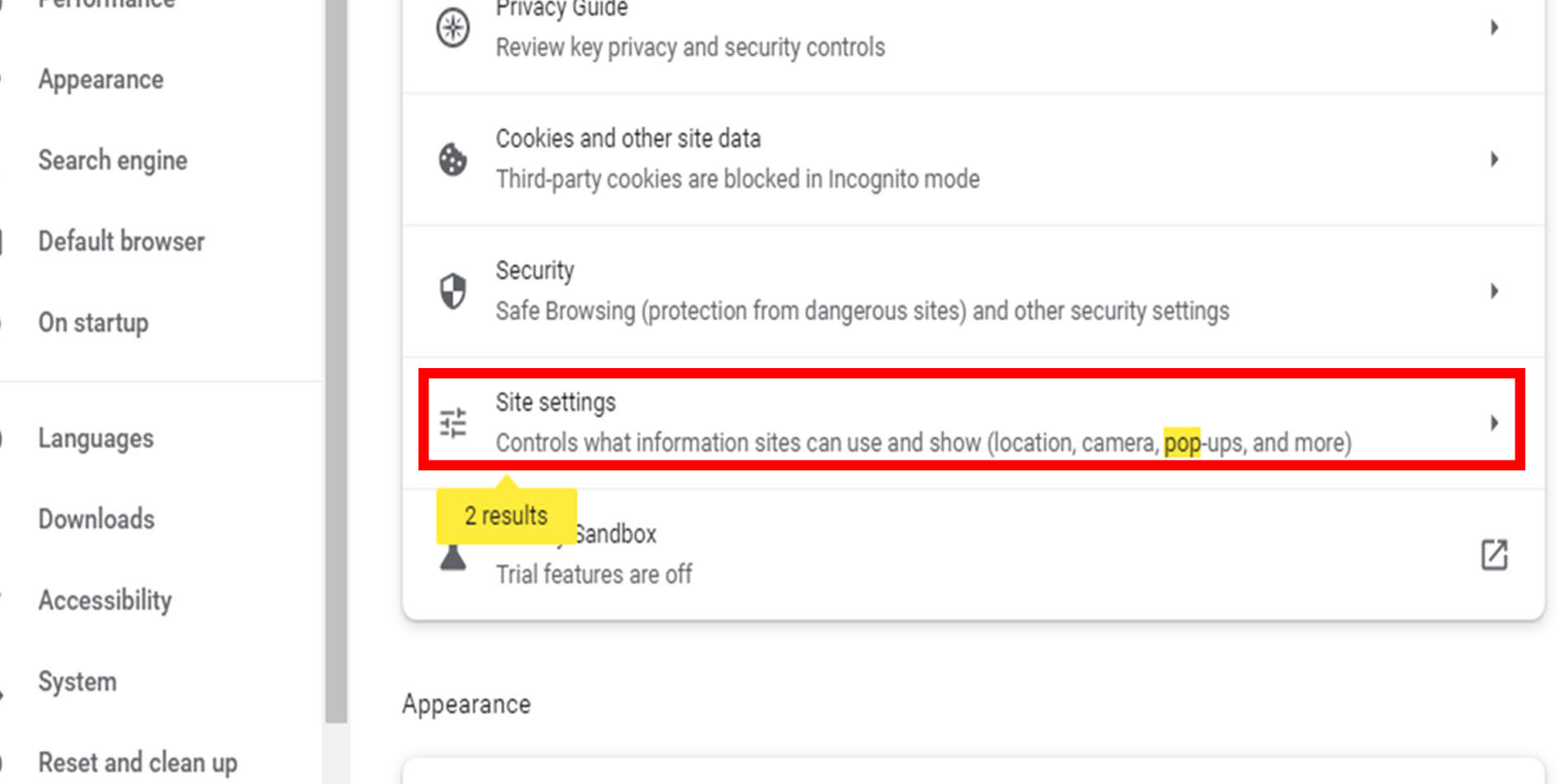1560x784 pixels.
Task: Click the Site settings sliders icon
Action: (452, 423)
